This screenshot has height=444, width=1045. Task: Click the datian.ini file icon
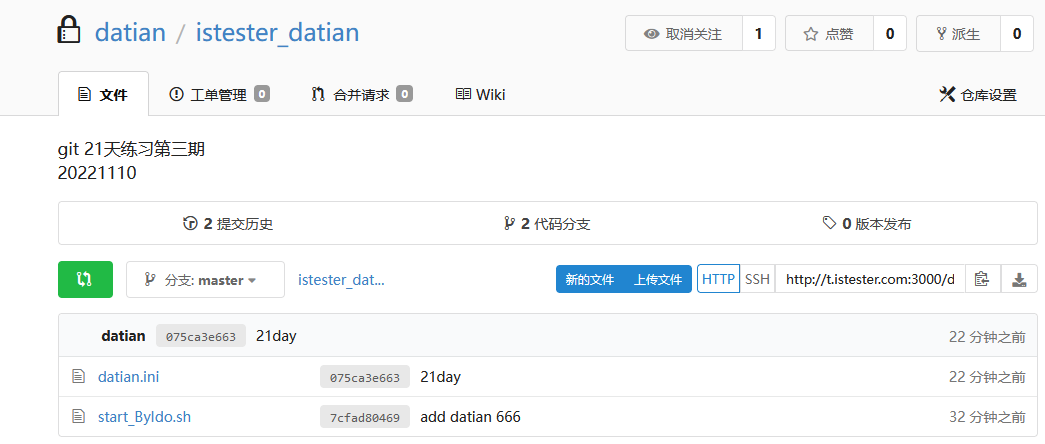[x=79, y=377]
